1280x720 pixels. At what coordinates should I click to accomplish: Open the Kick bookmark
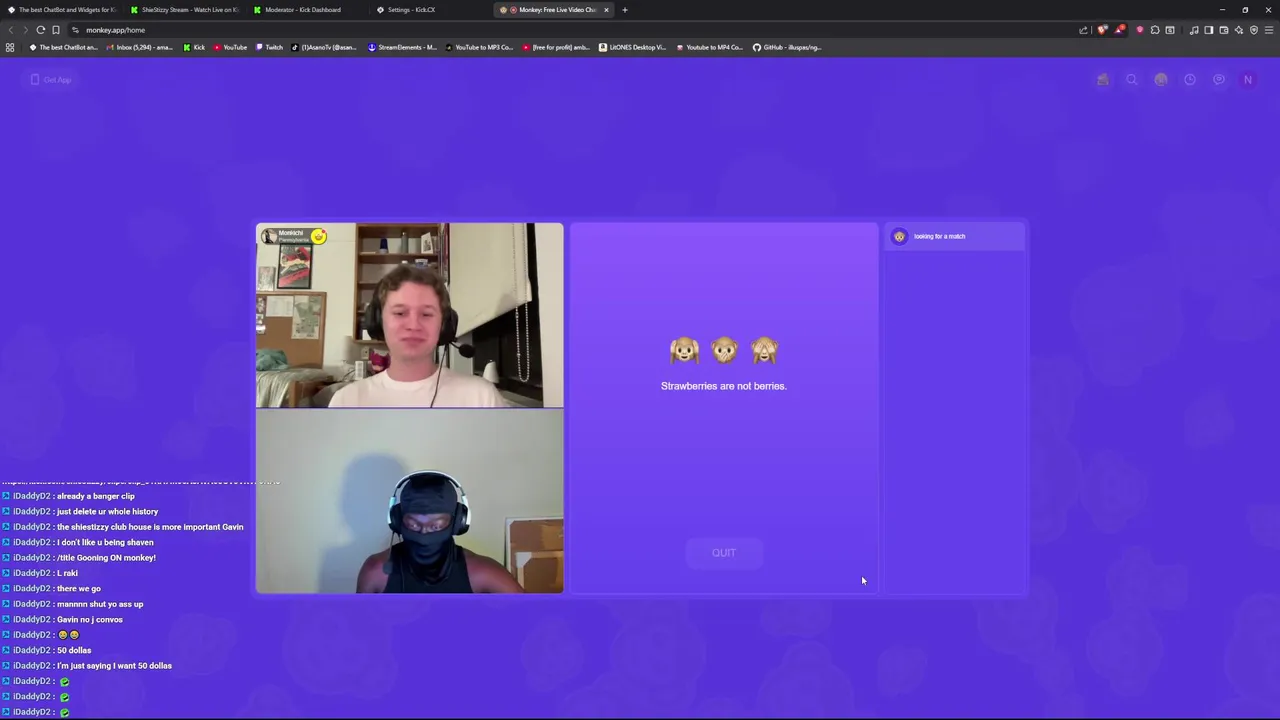pyautogui.click(x=194, y=47)
